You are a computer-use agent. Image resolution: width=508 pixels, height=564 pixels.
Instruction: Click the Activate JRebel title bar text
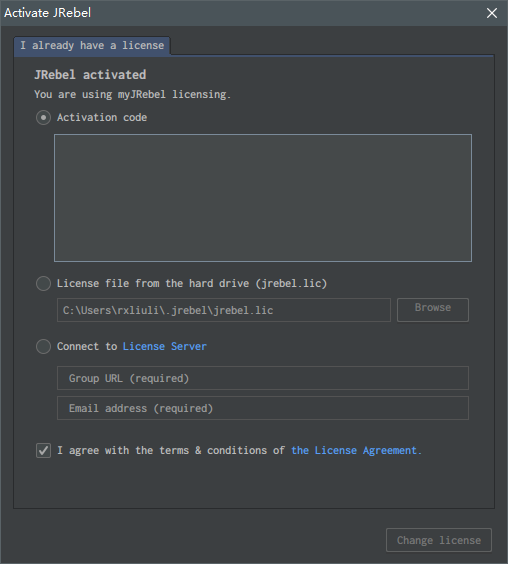click(x=47, y=13)
